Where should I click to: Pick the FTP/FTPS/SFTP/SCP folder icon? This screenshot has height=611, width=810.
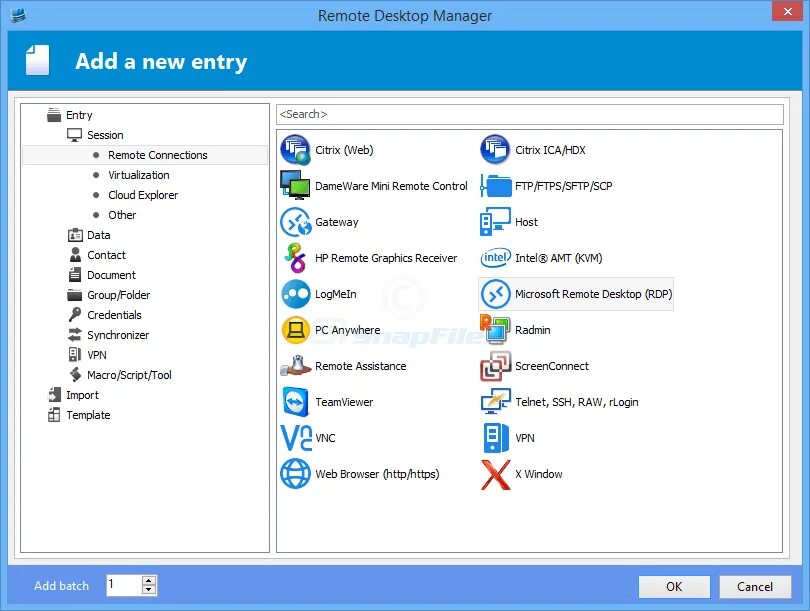(x=495, y=186)
